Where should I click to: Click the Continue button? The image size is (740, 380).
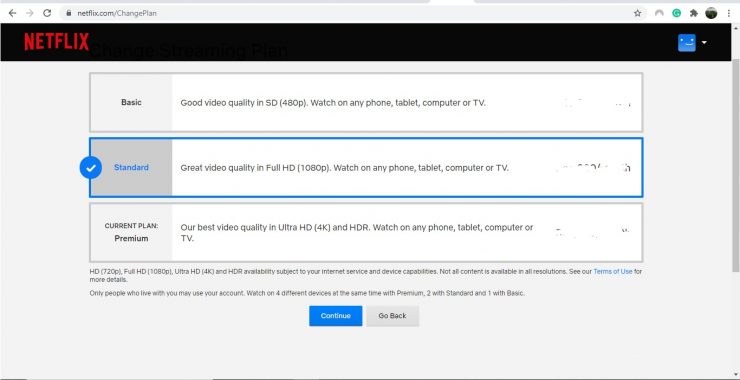pyautogui.click(x=336, y=316)
